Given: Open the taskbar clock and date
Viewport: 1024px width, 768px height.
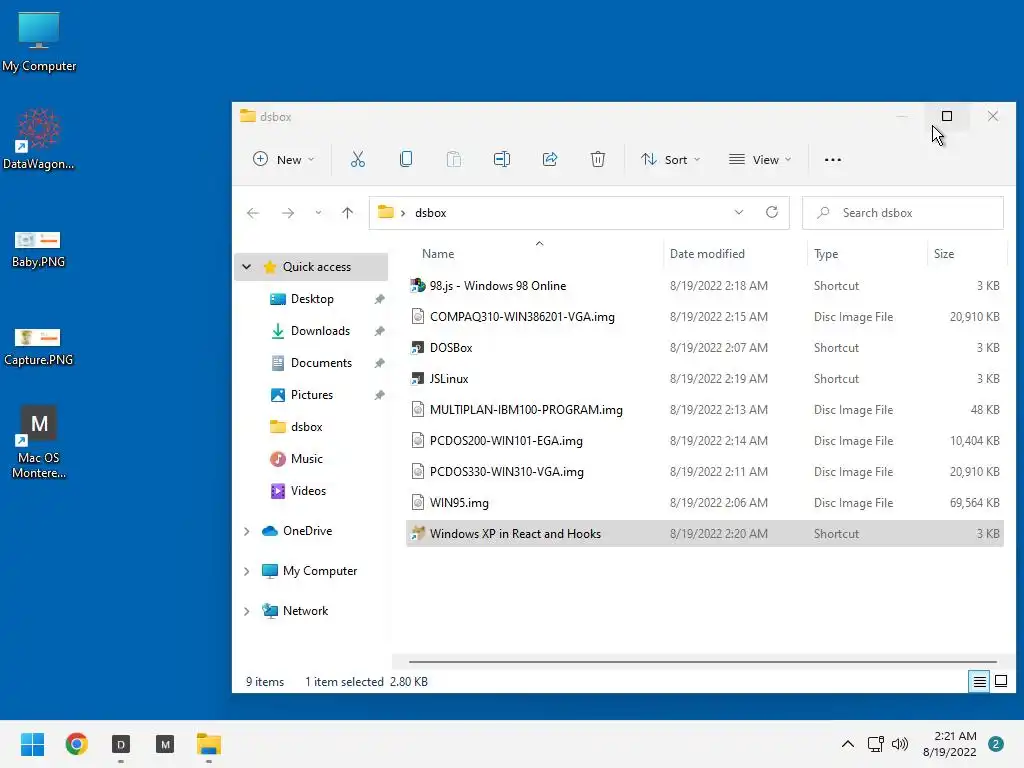Looking at the screenshot, I should pos(950,744).
